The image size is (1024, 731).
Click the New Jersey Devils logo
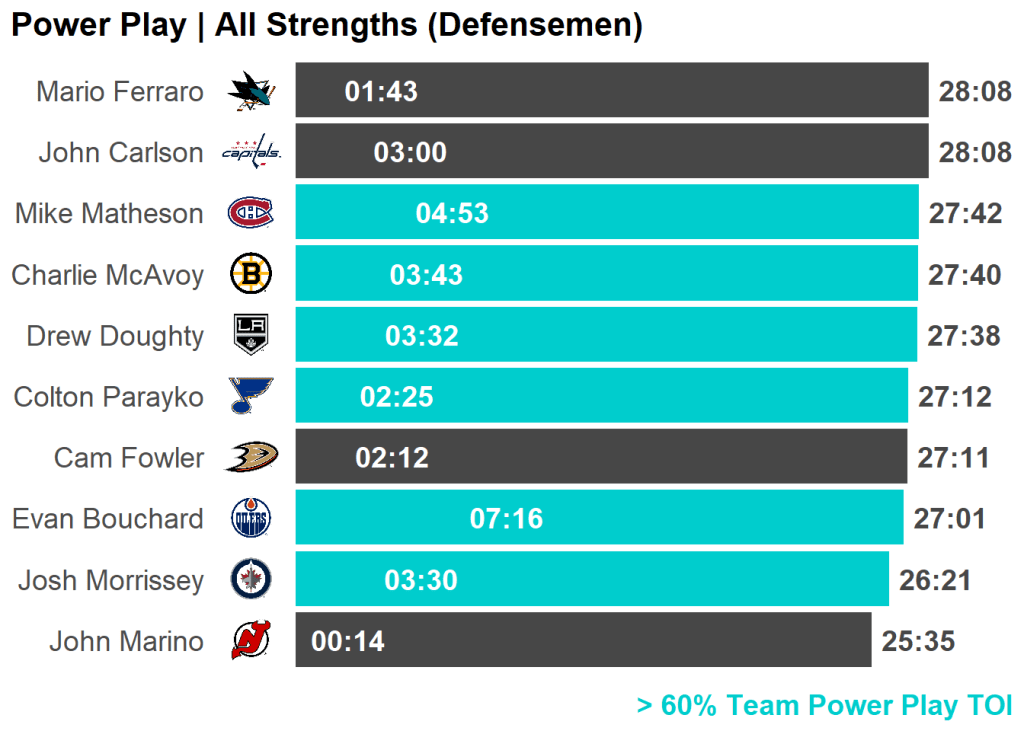pos(250,640)
